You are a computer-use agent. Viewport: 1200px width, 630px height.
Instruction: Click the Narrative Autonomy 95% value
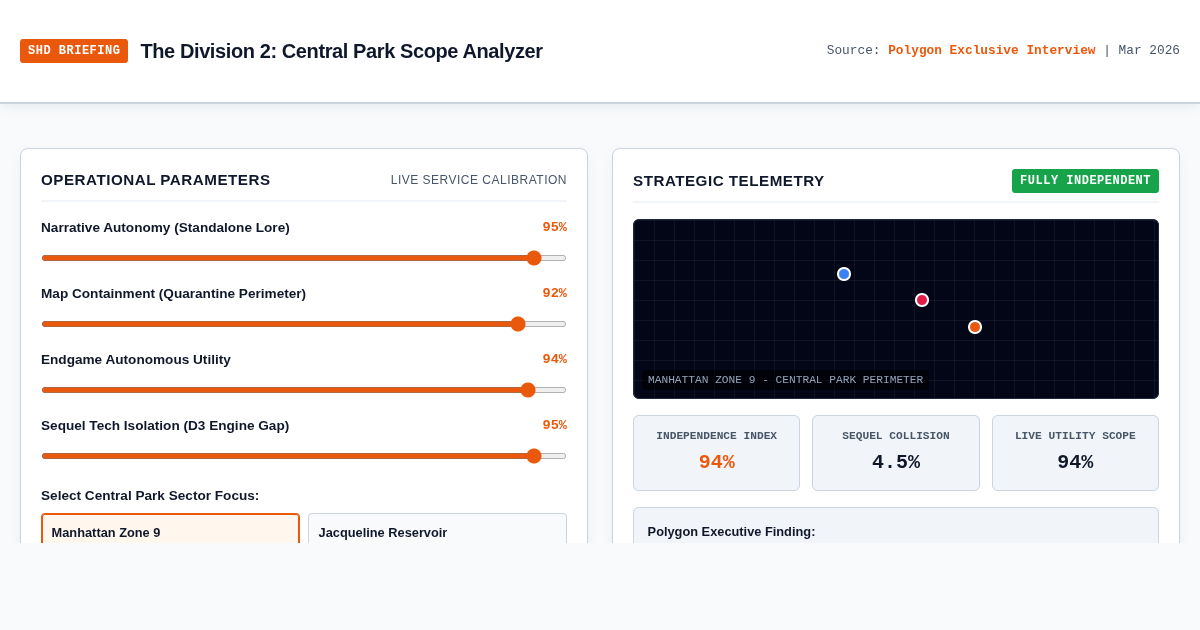(554, 227)
